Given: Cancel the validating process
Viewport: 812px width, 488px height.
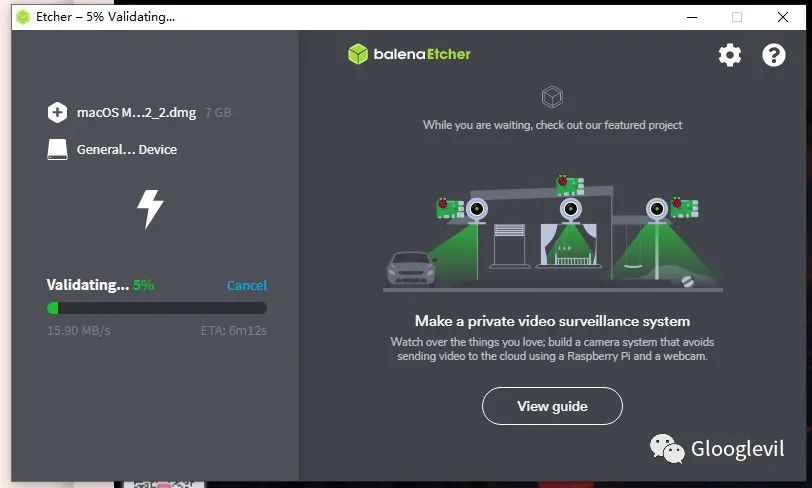Looking at the screenshot, I should click(x=247, y=285).
